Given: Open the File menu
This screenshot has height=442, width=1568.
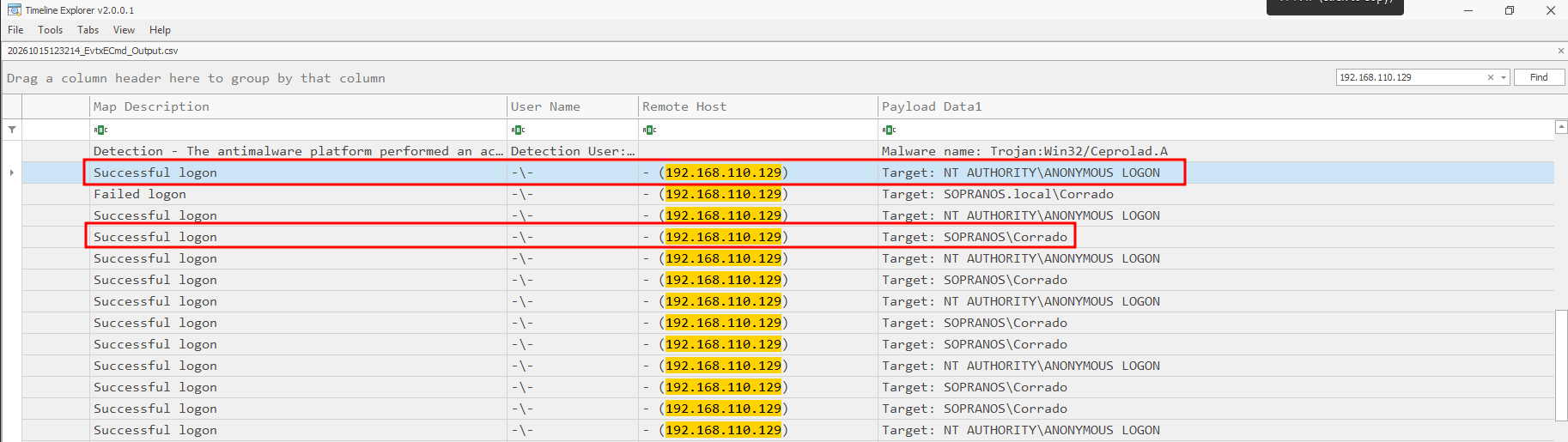Looking at the screenshot, I should [15, 30].
